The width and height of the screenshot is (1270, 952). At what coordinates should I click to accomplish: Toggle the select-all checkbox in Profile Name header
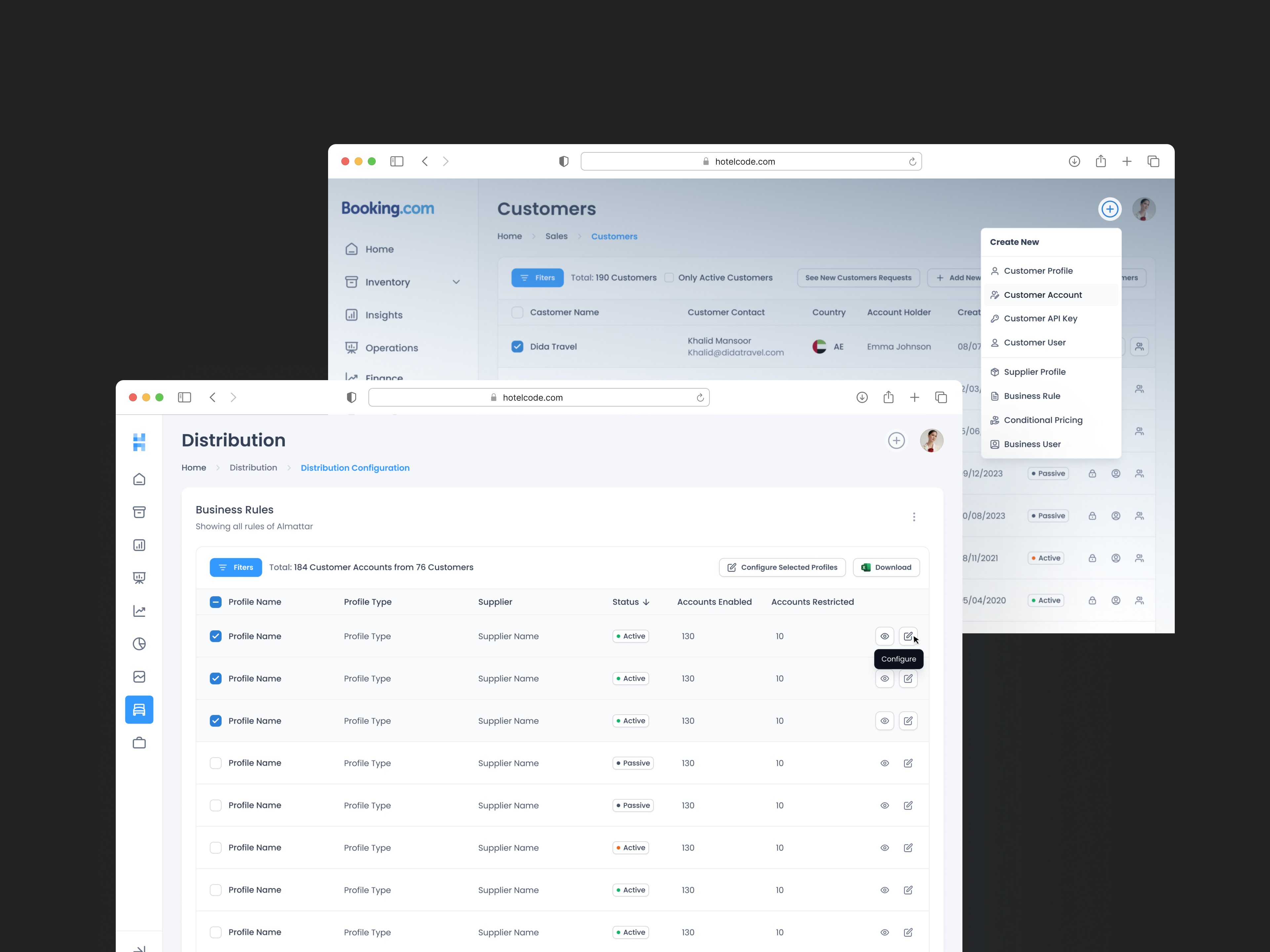click(215, 601)
